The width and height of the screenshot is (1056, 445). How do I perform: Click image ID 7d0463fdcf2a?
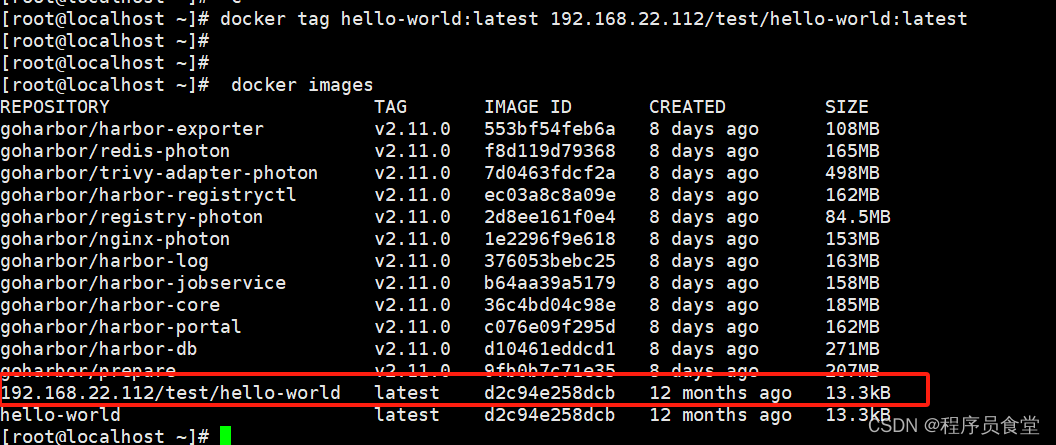point(550,173)
